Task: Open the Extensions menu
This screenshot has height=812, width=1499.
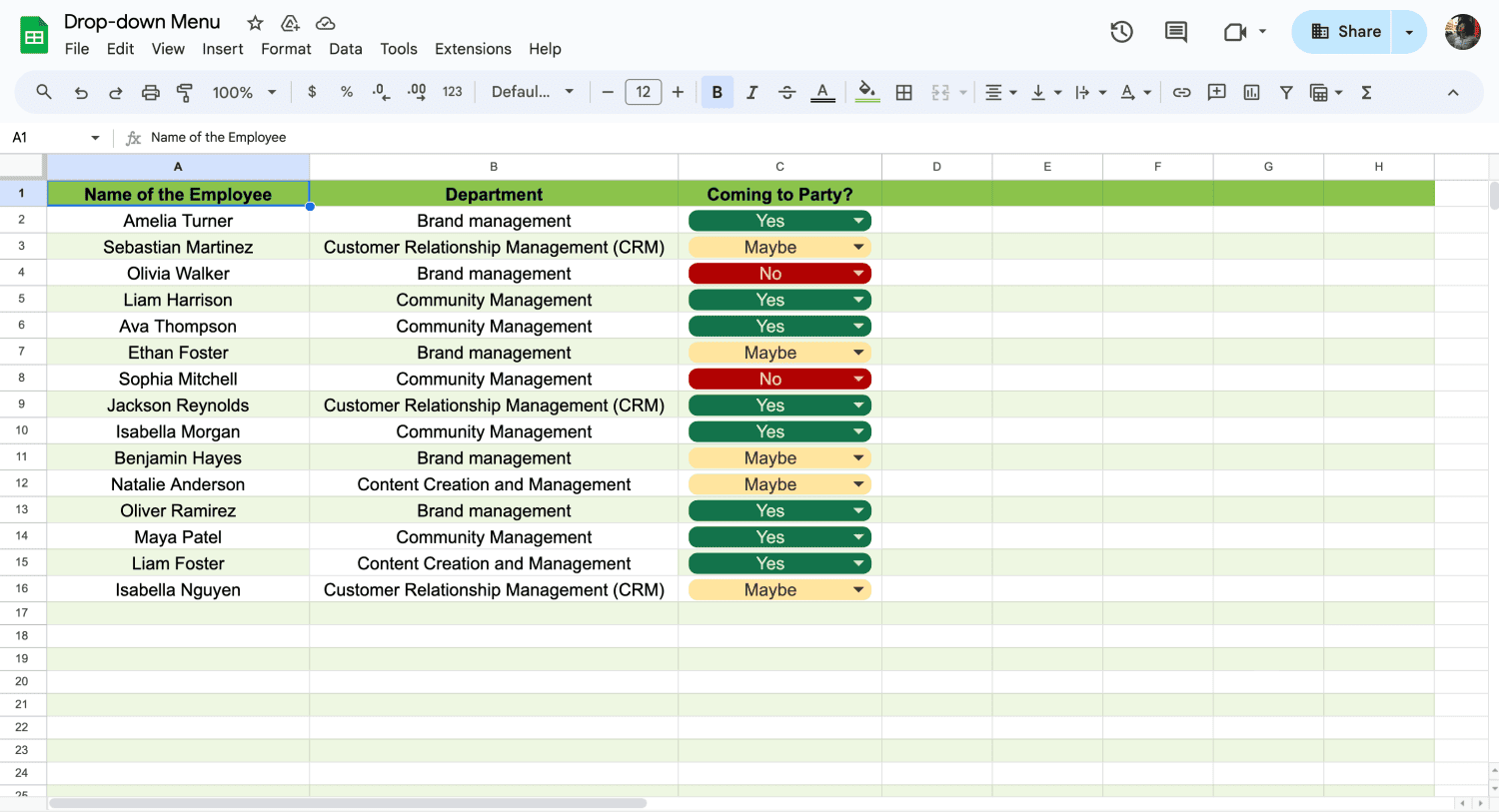Action: pos(473,49)
